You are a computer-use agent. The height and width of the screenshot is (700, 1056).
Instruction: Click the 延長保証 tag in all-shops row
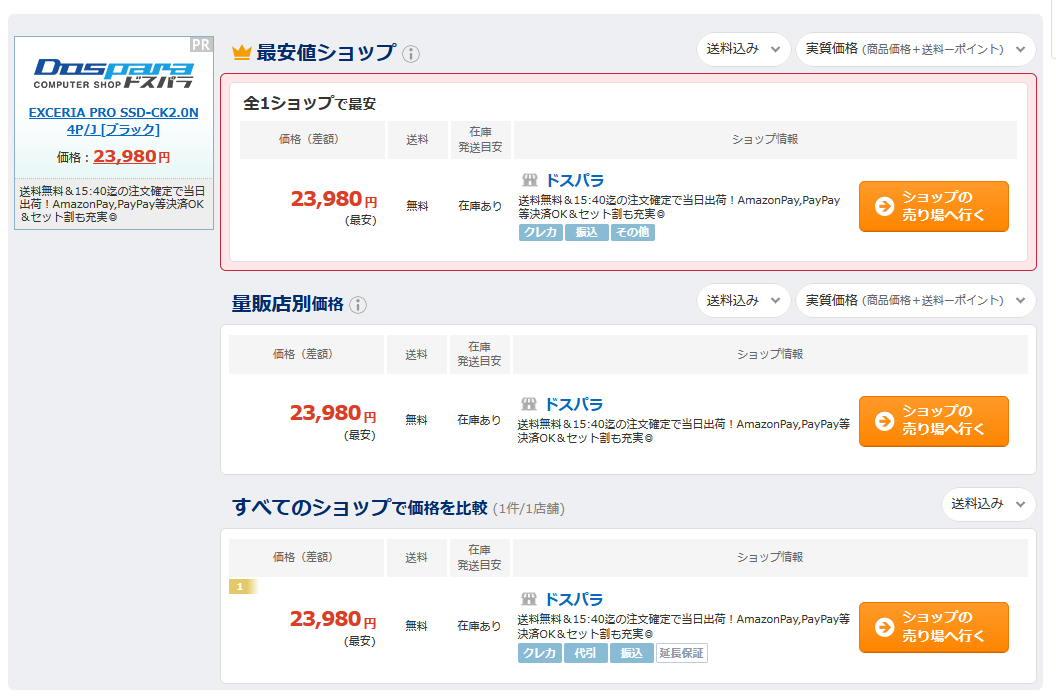[681, 653]
